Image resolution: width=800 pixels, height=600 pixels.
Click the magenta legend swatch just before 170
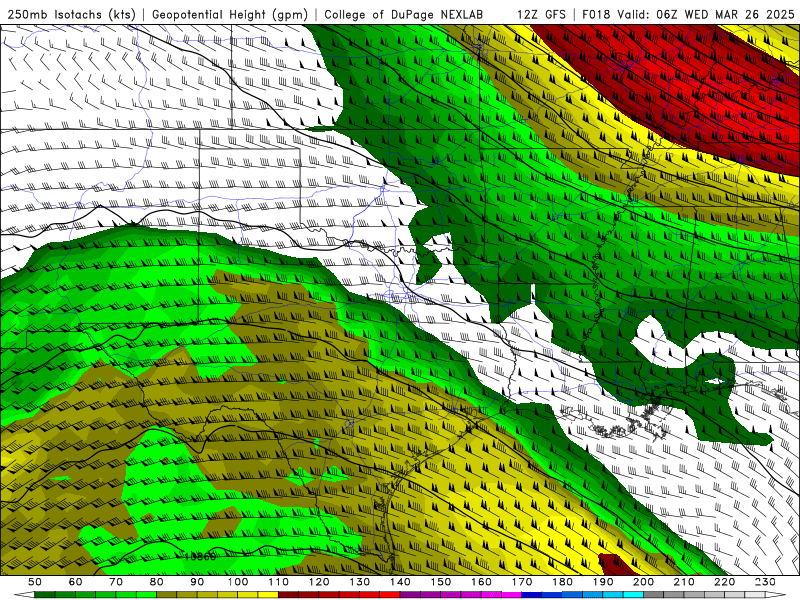point(512,595)
